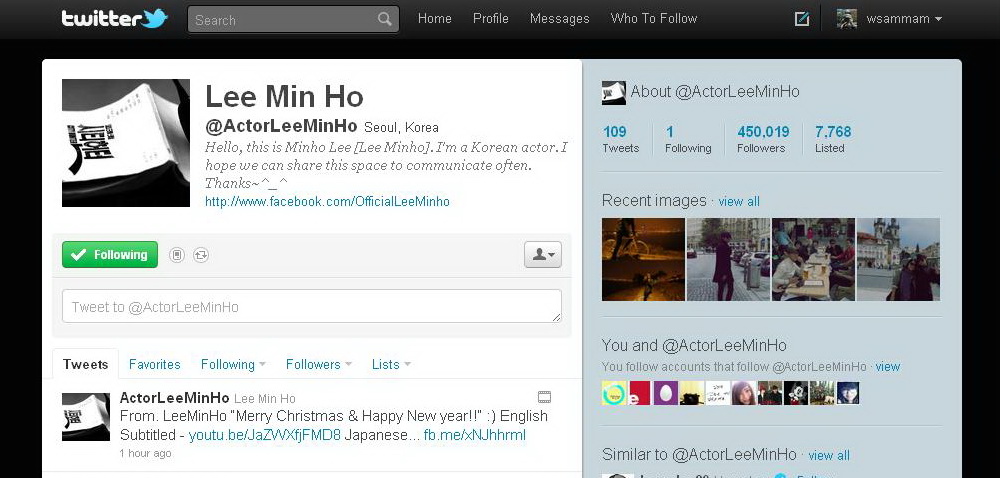
Task: Click the mobile notifications icon beside Following
Action: tap(177, 255)
